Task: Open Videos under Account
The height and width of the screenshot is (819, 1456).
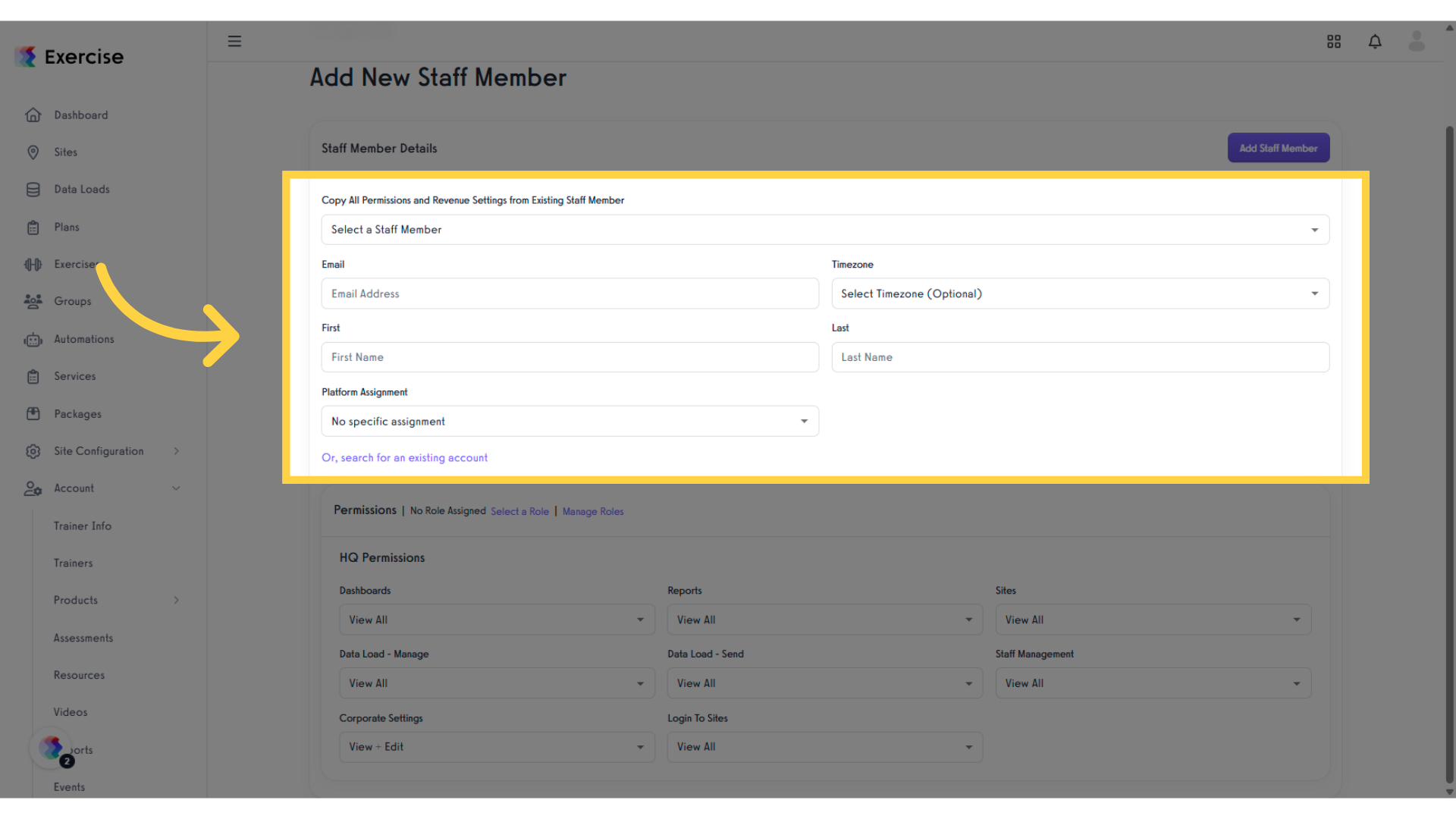Action: [71, 713]
